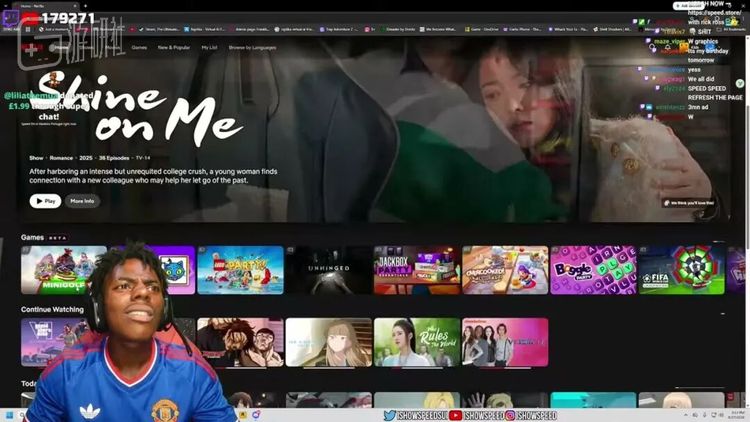Screen dimensions: 750x422
Task: Open the Shell Shockers bookmark
Action: tap(612, 29)
